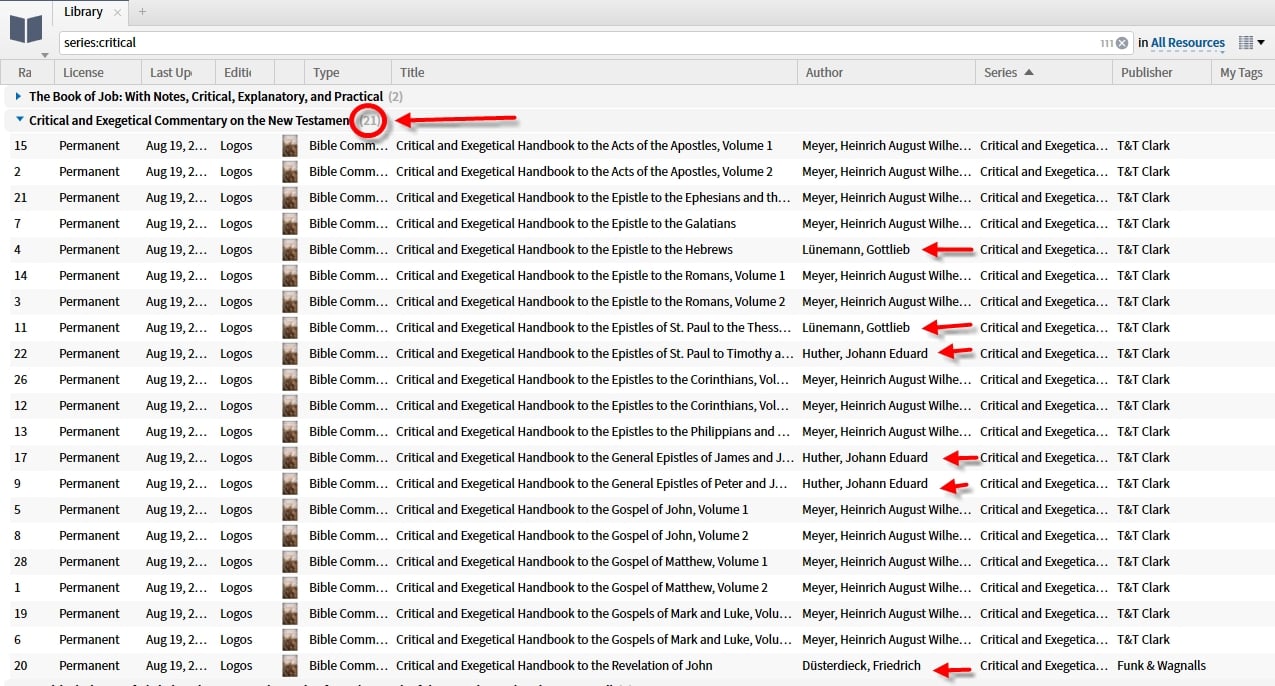This screenshot has height=686, width=1275.
Task: Click cover icon of Epistle to the Hebrews row
Action: pyautogui.click(x=290, y=249)
